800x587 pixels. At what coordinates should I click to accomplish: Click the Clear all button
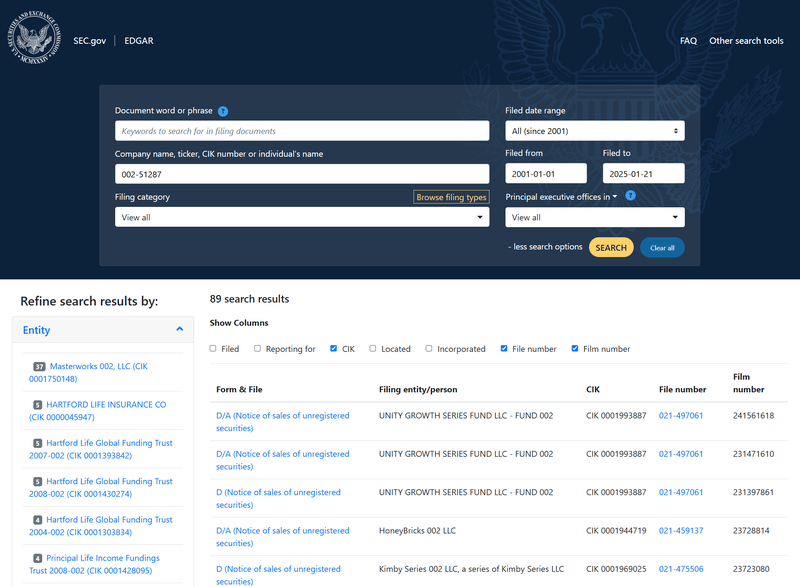(662, 248)
